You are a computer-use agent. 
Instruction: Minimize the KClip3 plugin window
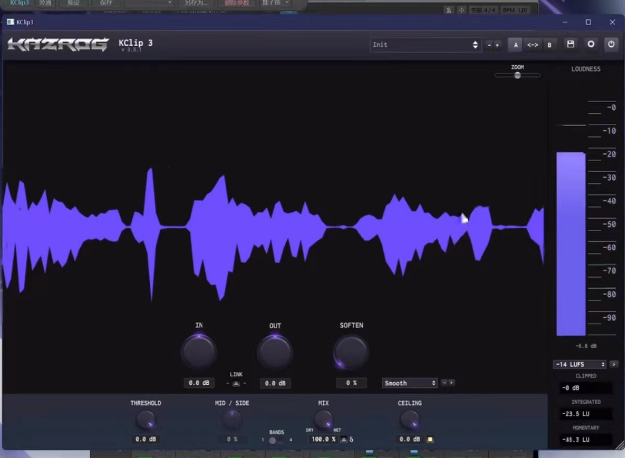(565, 22)
